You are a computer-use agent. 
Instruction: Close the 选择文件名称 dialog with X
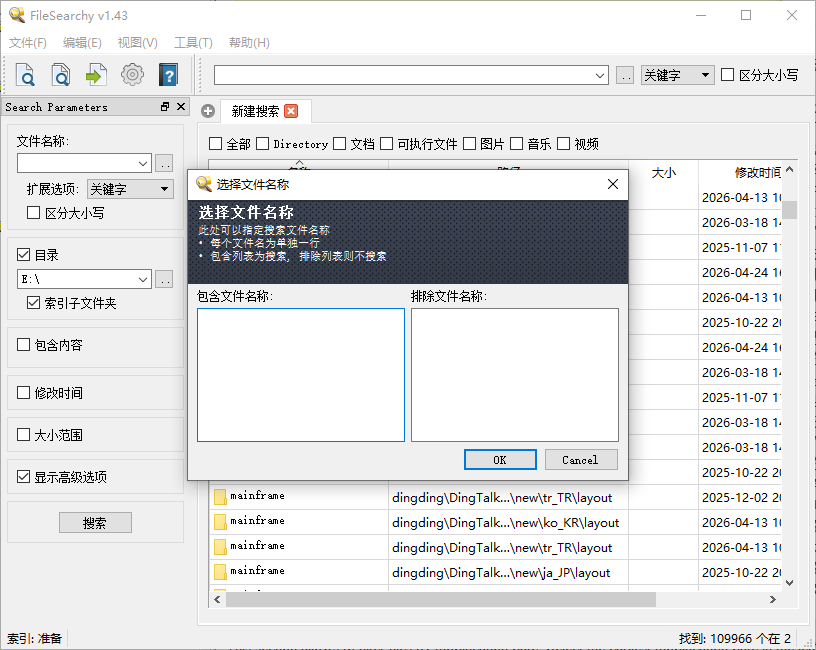[x=613, y=184]
